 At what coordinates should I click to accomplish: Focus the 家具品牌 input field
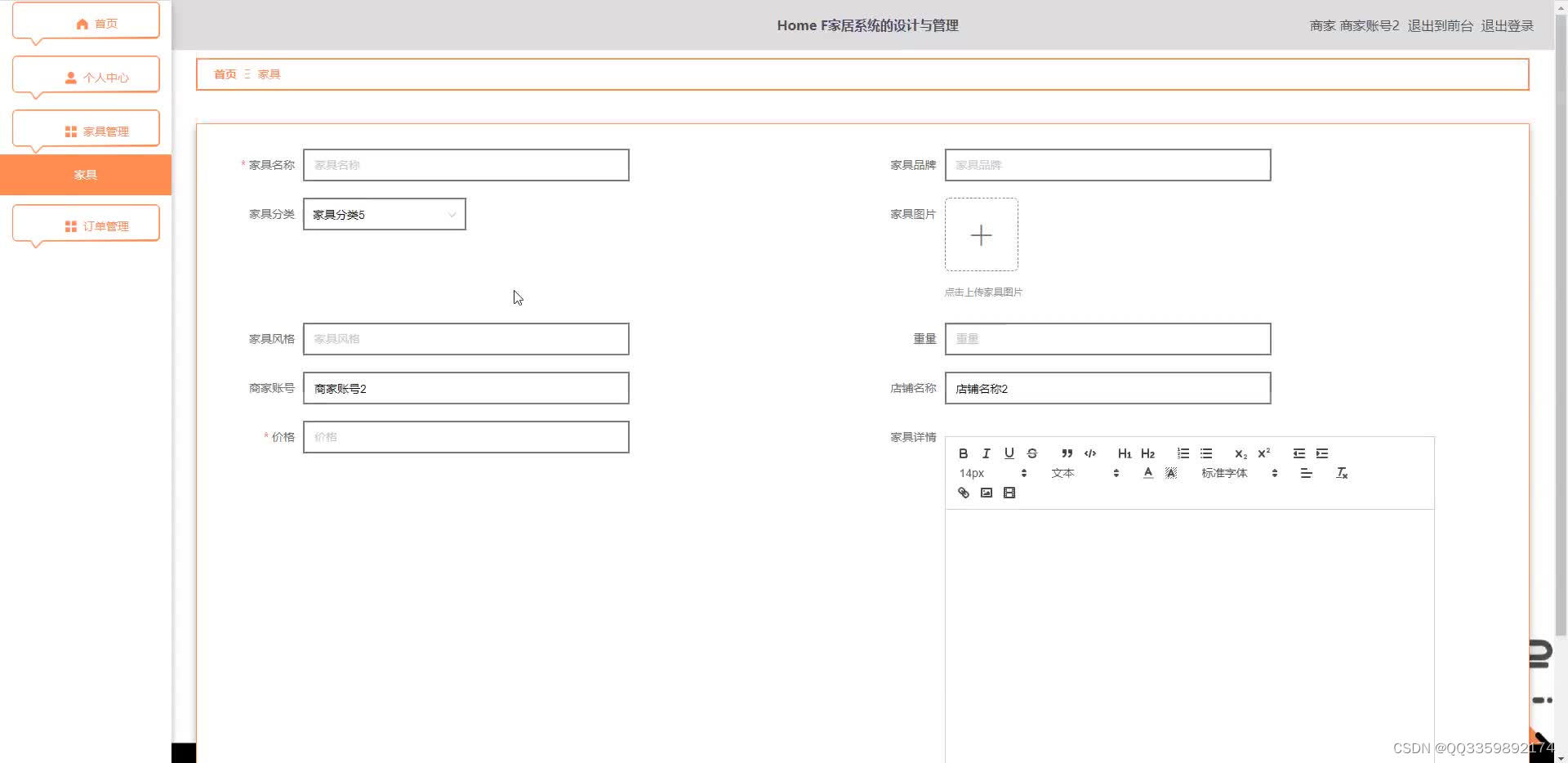coord(1107,165)
